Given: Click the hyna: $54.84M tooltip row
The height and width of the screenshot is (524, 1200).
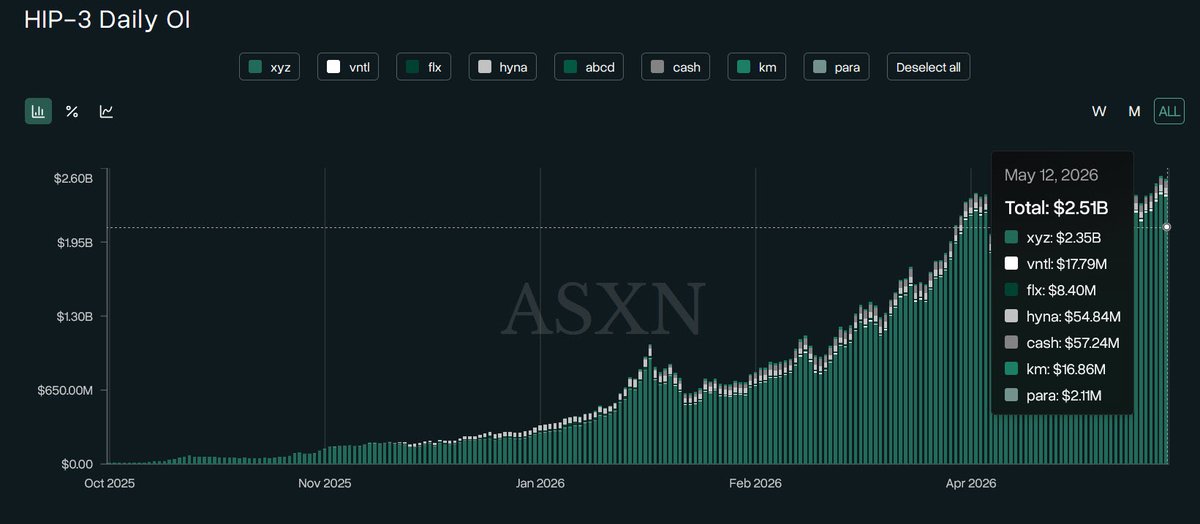Looking at the screenshot, I should (x=1062, y=316).
